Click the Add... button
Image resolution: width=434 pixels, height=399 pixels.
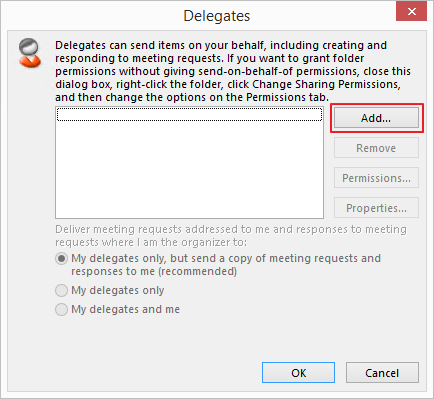coord(376,118)
